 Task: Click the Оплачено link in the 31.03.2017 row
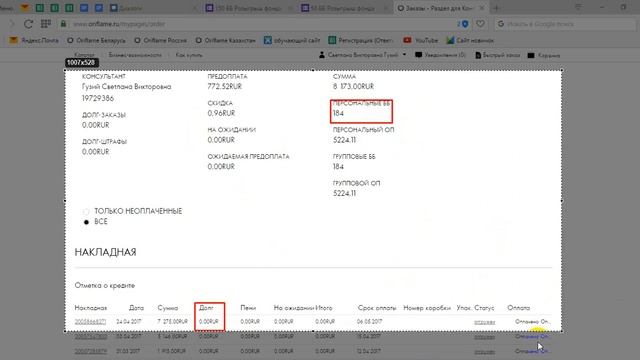pos(532,351)
